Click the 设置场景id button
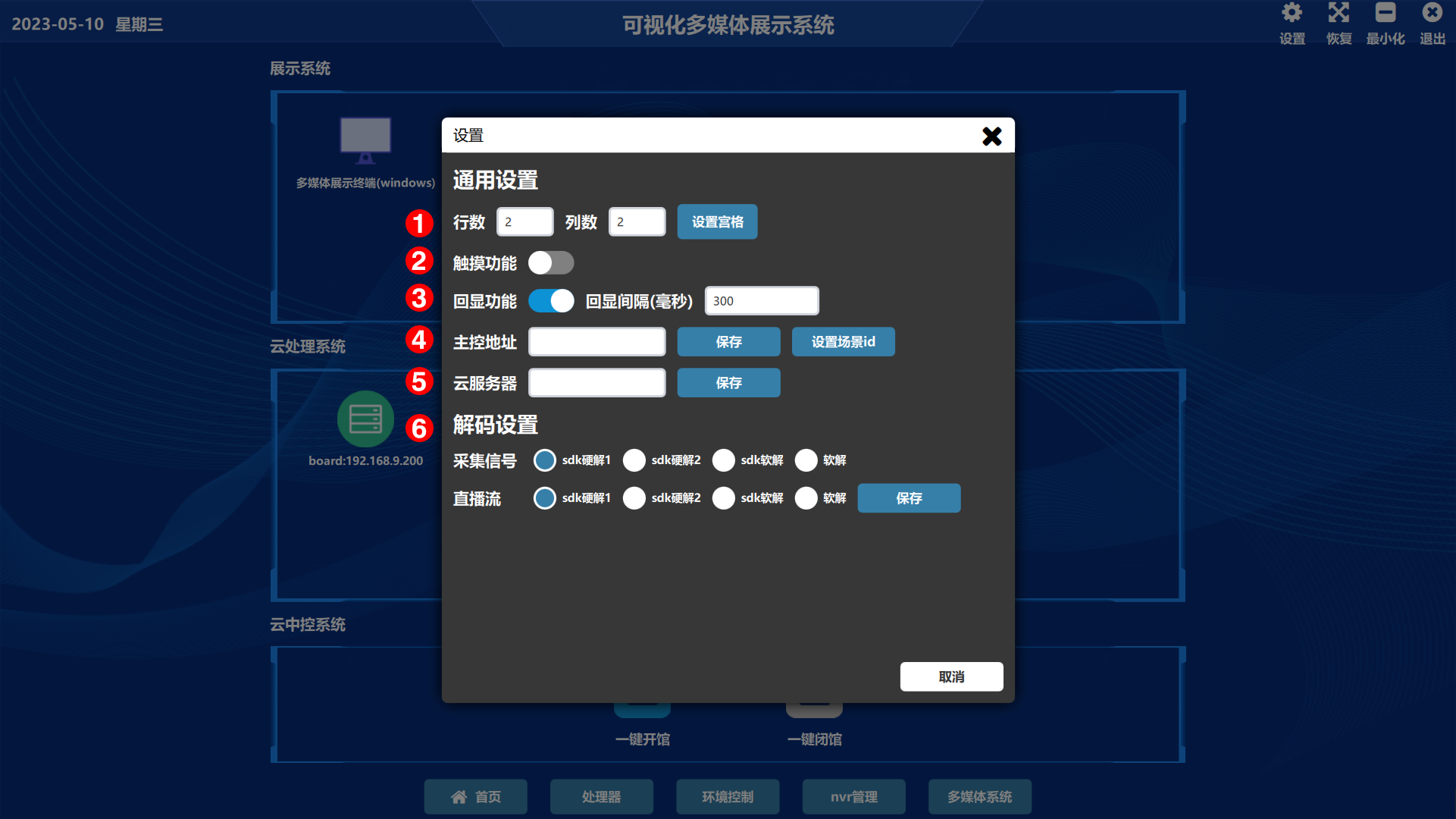This screenshot has width=1456, height=819. click(843, 342)
